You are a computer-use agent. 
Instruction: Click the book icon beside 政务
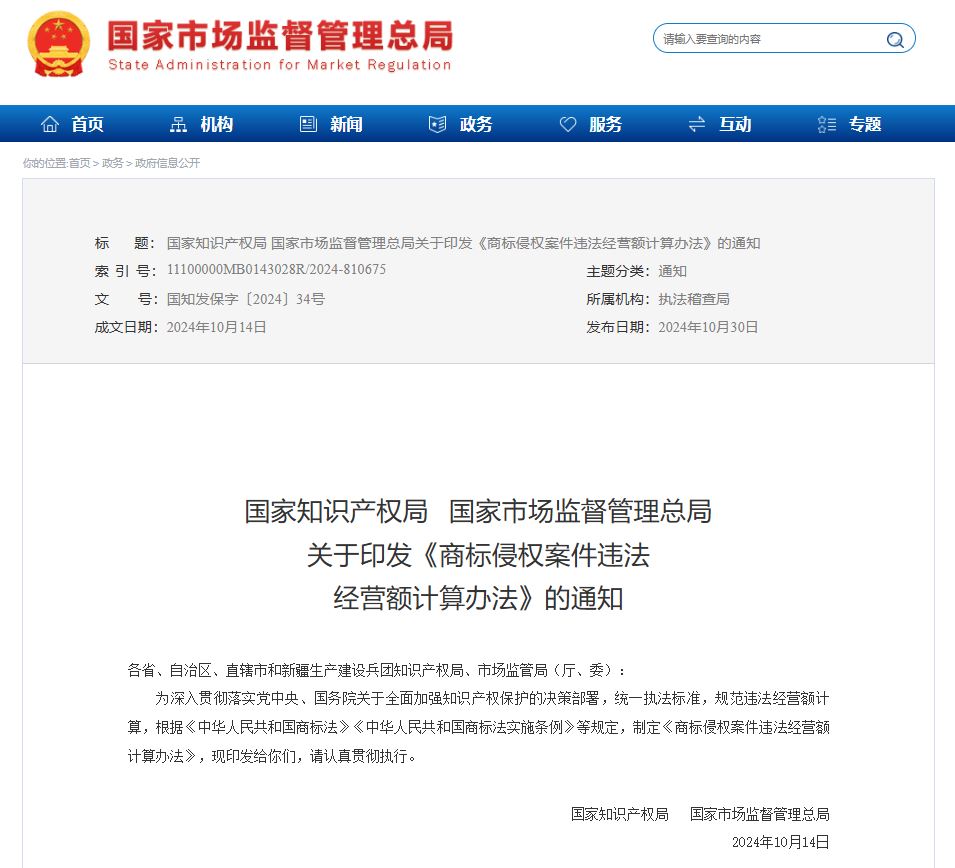click(x=437, y=124)
